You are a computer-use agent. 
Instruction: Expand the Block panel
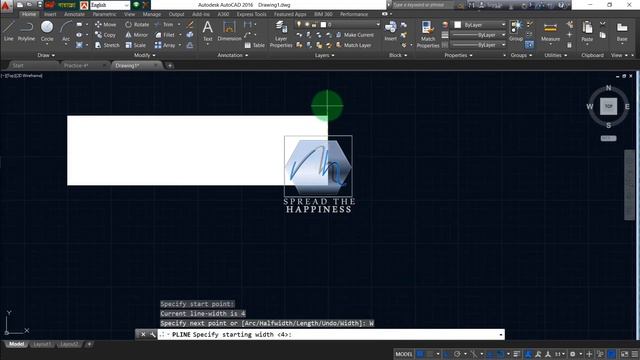pyautogui.click(x=398, y=55)
